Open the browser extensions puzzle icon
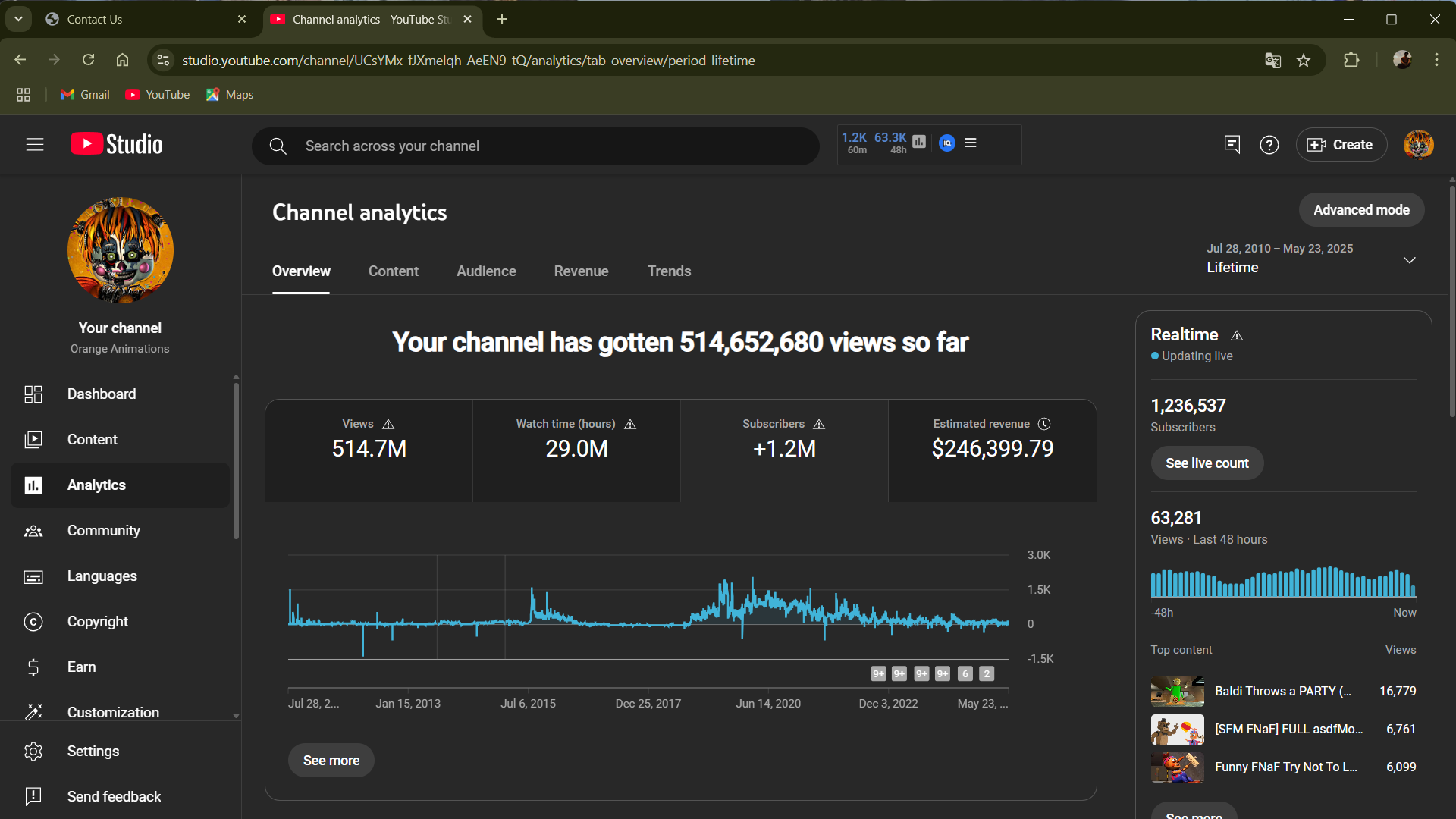Viewport: 1456px width, 819px height. (x=1351, y=60)
